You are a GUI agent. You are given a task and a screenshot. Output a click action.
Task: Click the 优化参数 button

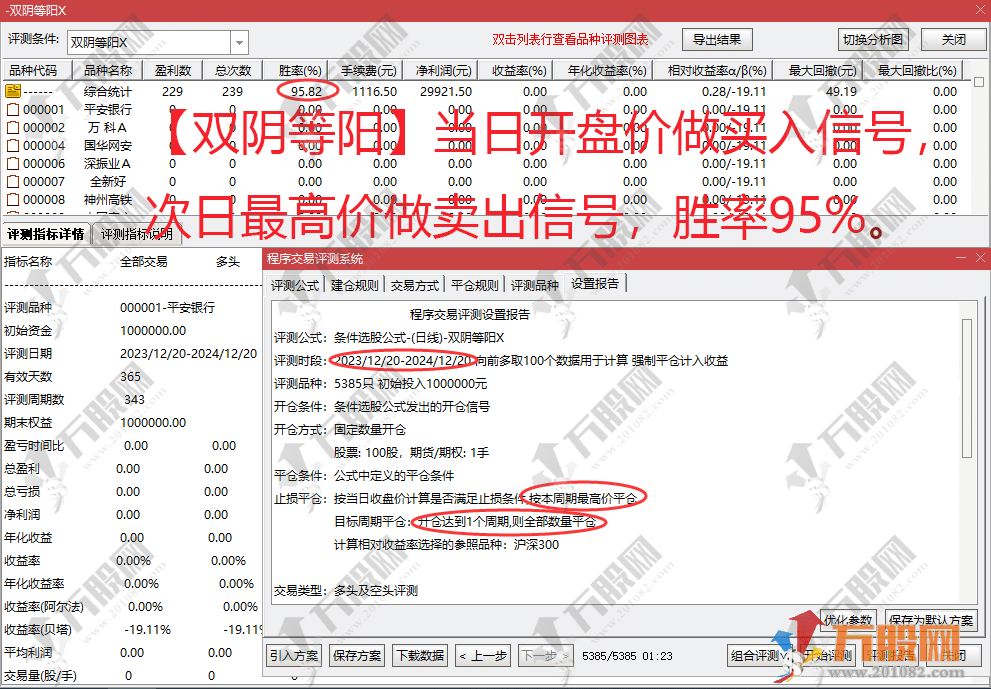(848, 619)
